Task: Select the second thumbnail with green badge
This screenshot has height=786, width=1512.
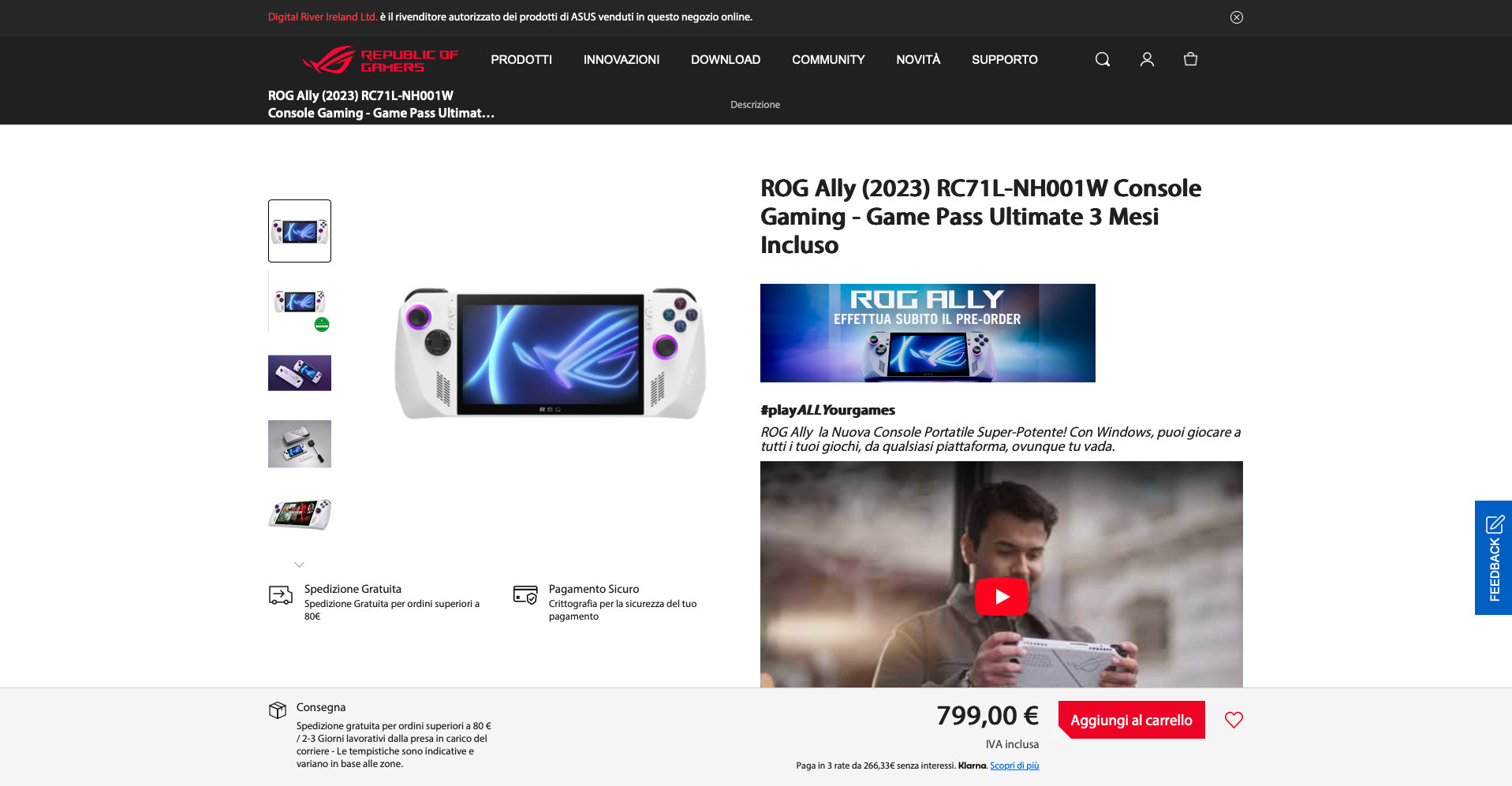Action: coord(300,302)
